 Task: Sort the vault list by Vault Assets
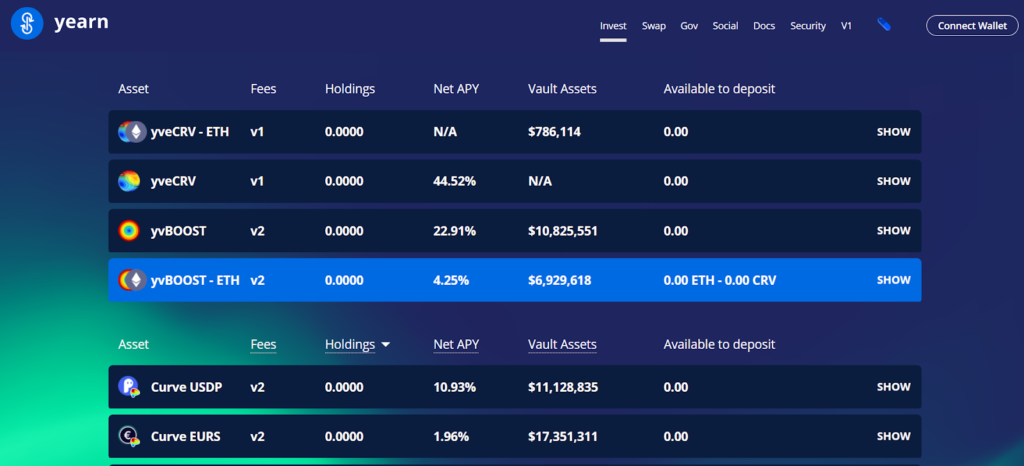click(x=562, y=344)
